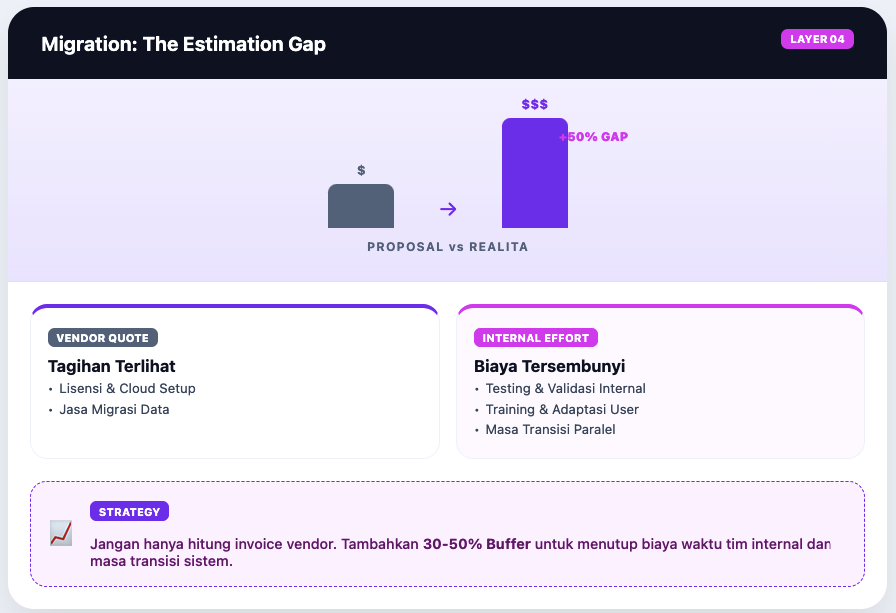
Task: Select the Lisensi & Cloud Setup item
Action: (x=127, y=389)
